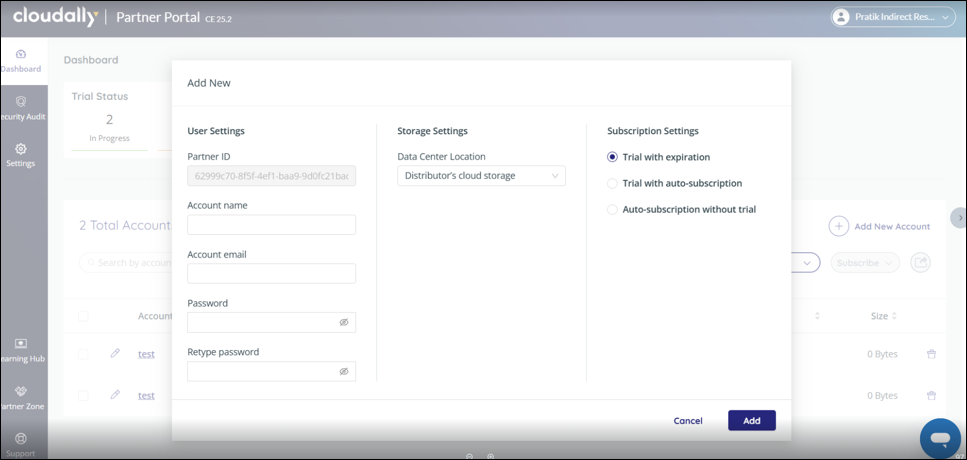Image resolution: width=967 pixels, height=460 pixels.
Task: Select Trial with expiration option
Action: pyautogui.click(x=612, y=157)
